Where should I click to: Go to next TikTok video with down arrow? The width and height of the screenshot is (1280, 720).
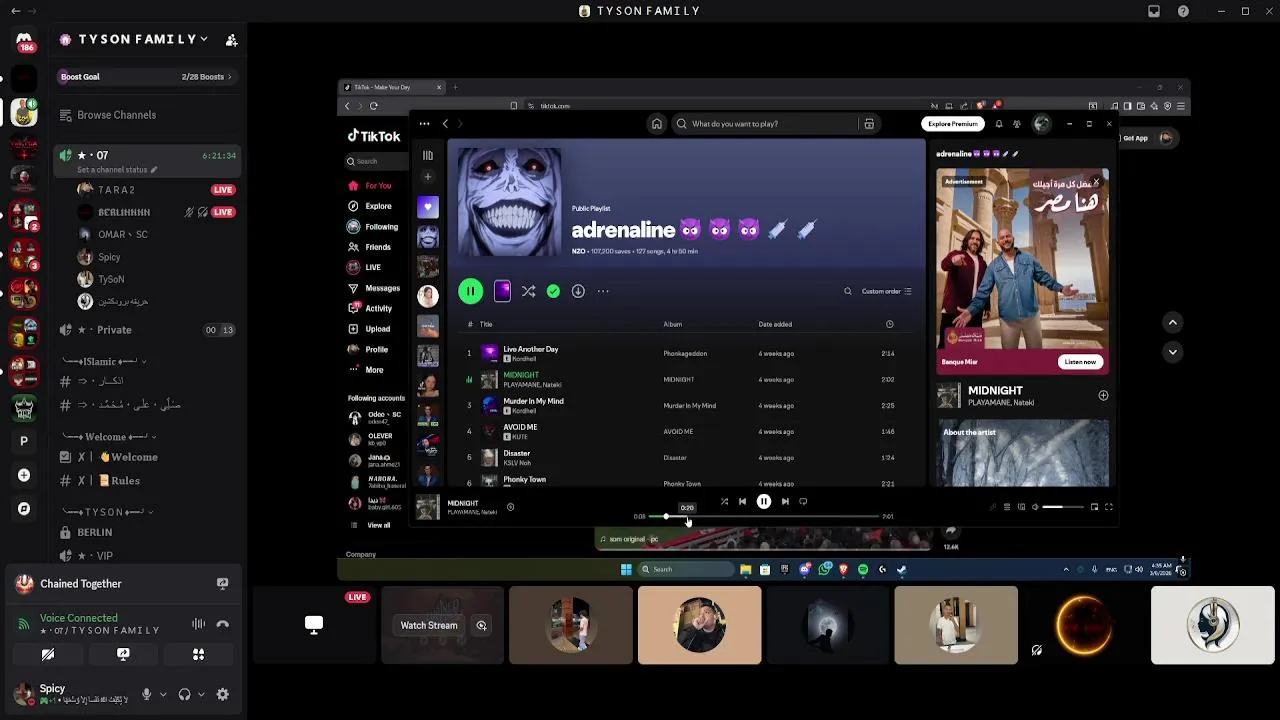[x=1172, y=352]
